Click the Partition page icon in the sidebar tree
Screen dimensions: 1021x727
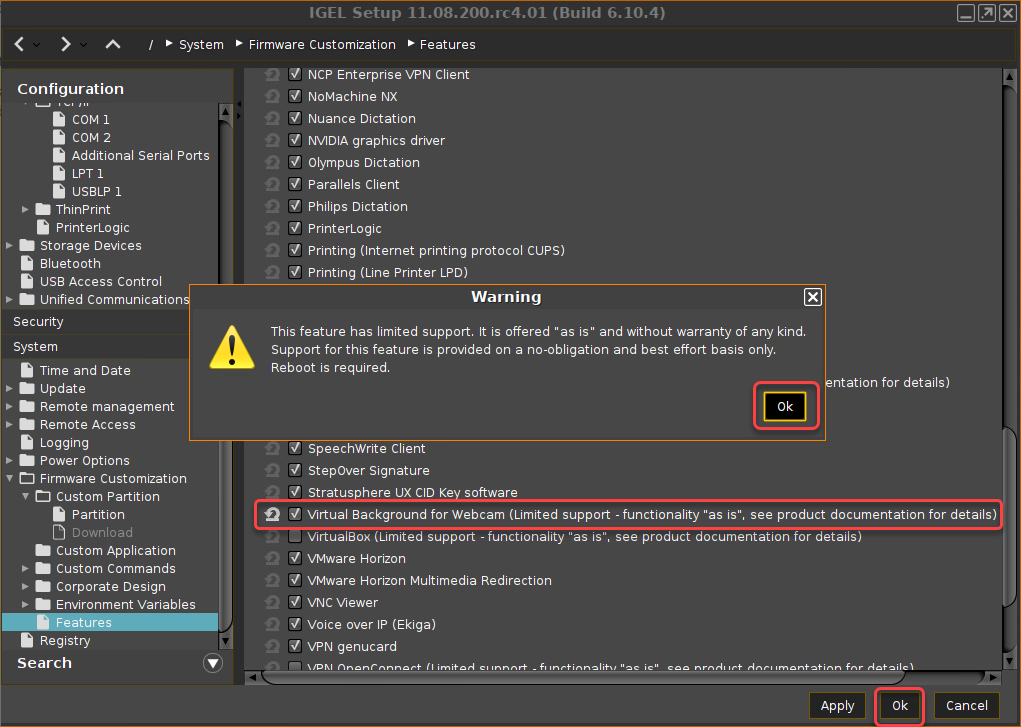61,514
